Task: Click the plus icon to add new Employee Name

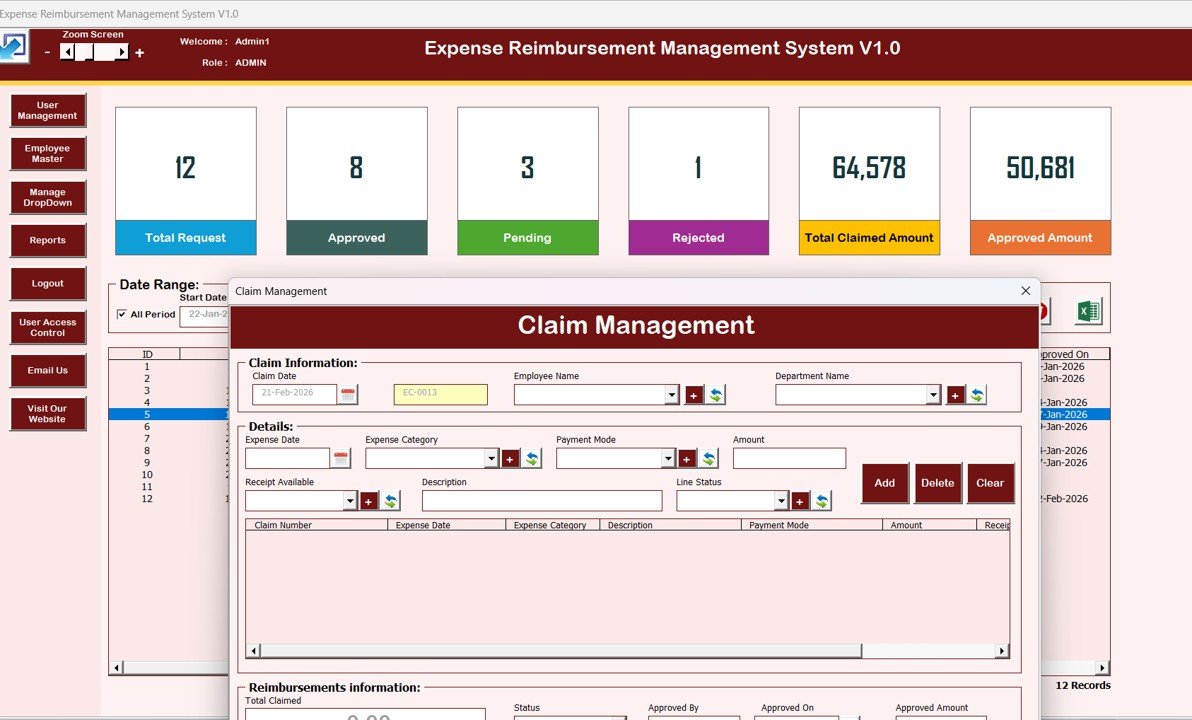Action: [x=694, y=394]
